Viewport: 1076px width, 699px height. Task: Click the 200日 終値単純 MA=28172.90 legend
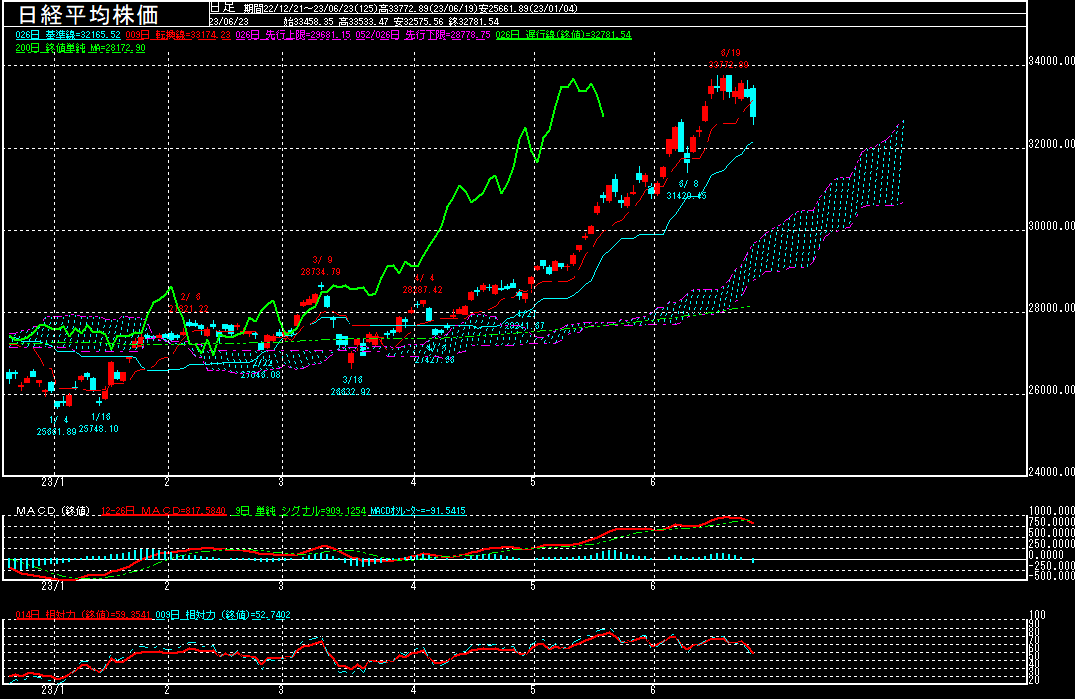[x=80, y=48]
